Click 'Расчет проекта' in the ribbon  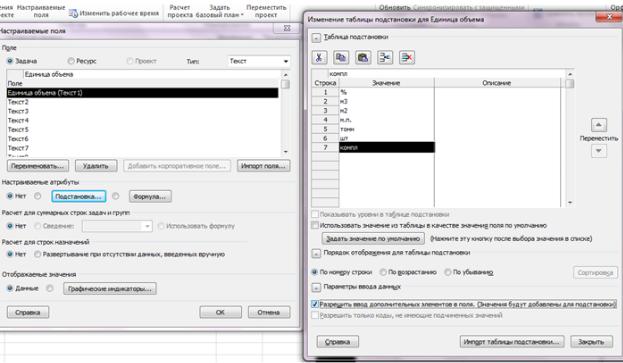(180, 11)
